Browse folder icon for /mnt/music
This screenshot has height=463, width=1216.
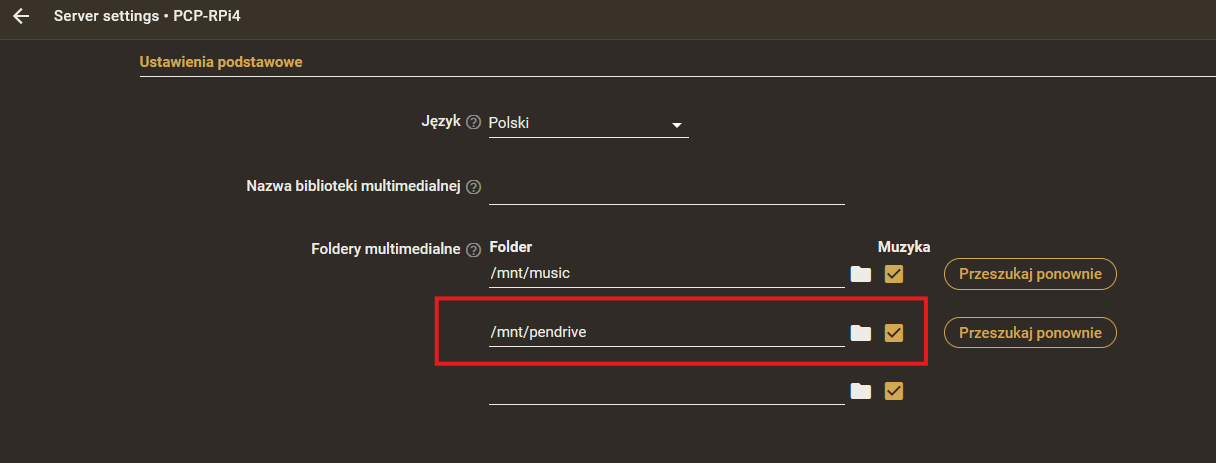pos(861,274)
